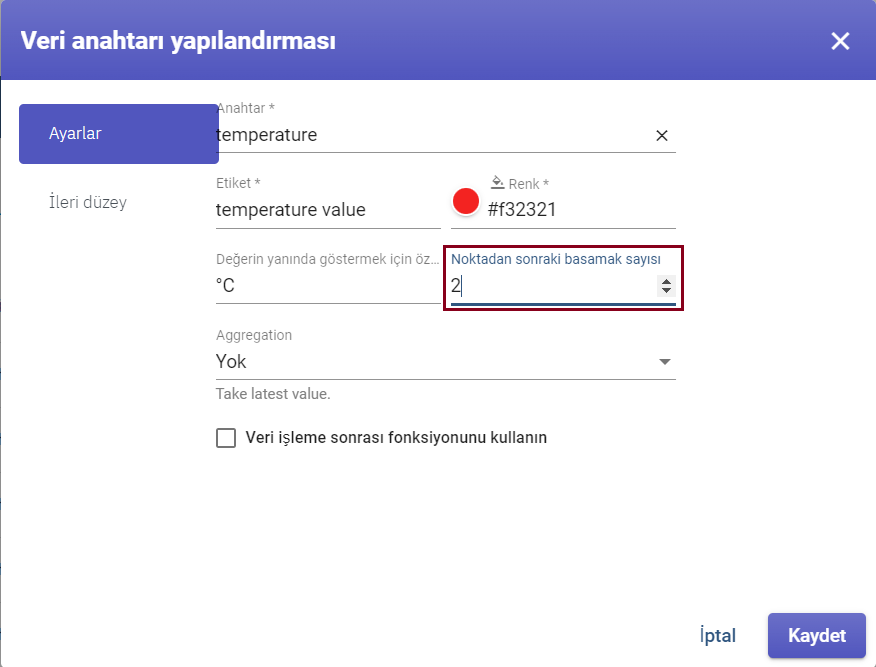Open the red color picker swatch
The height and width of the screenshot is (667, 876).
click(465, 201)
